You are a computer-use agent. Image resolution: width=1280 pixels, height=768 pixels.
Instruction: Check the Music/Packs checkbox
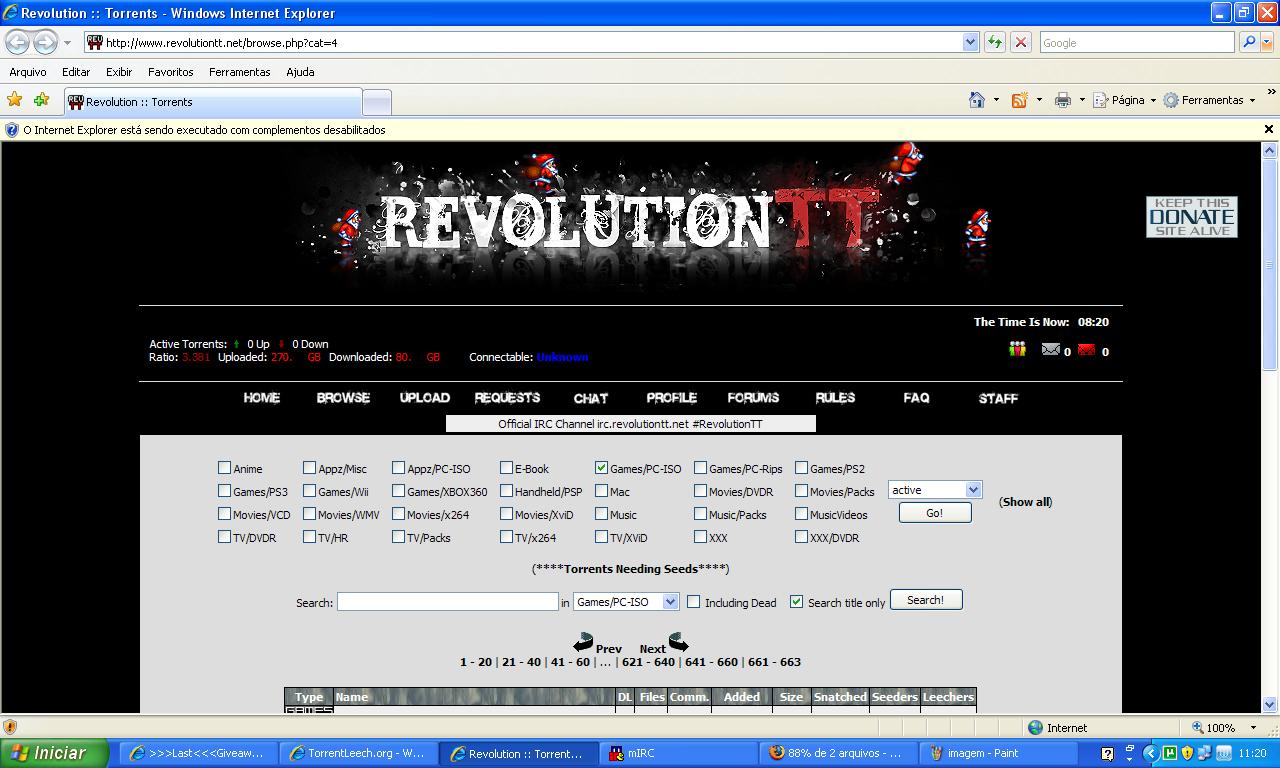coord(700,514)
